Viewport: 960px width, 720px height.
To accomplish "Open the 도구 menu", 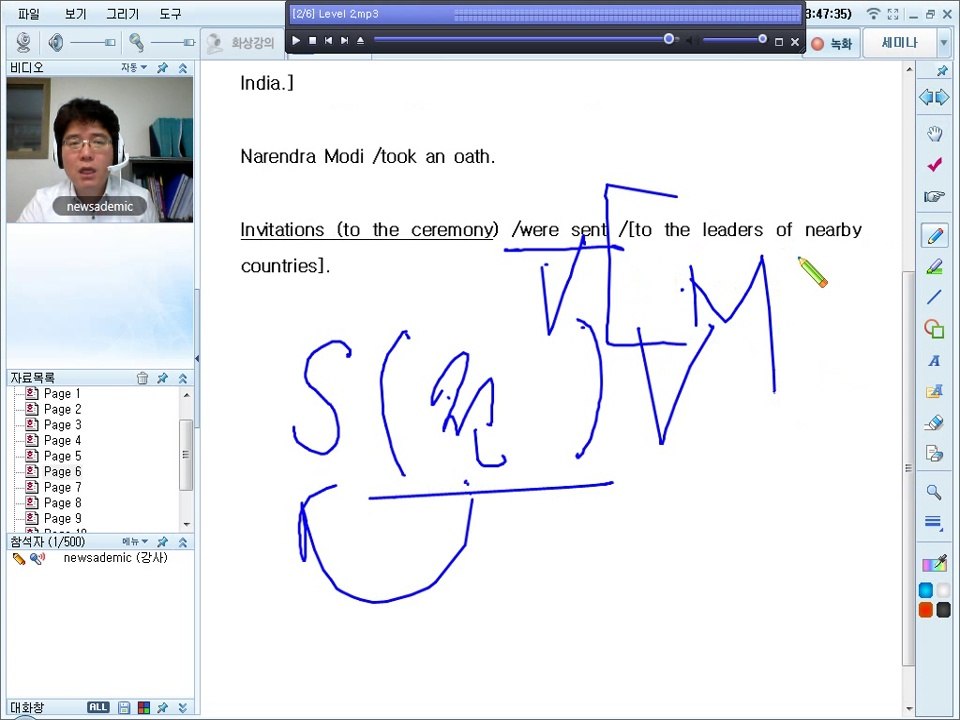I will [170, 13].
